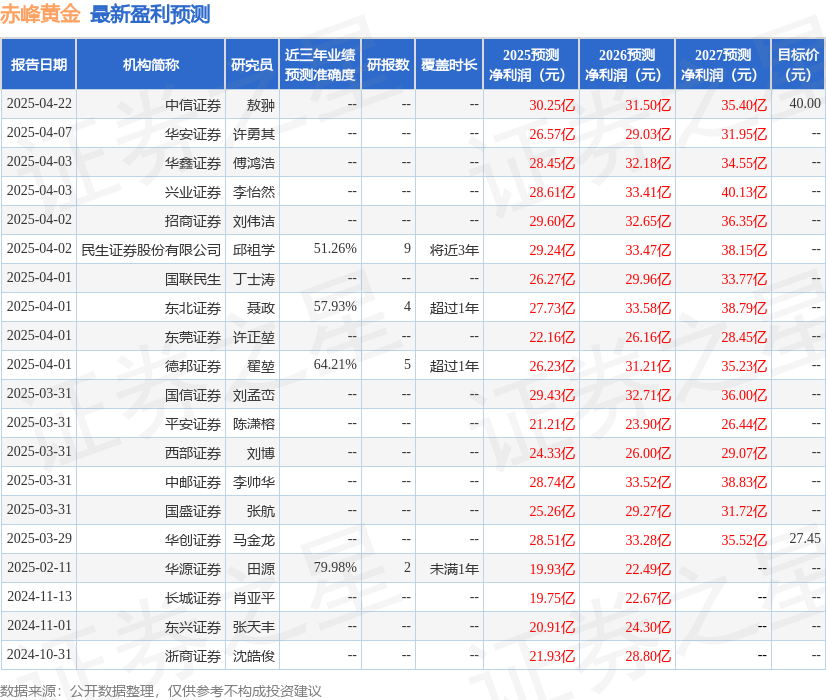Screen dimensions: 826x700
Task: Click the 研报数 column header
Action: 388,64
